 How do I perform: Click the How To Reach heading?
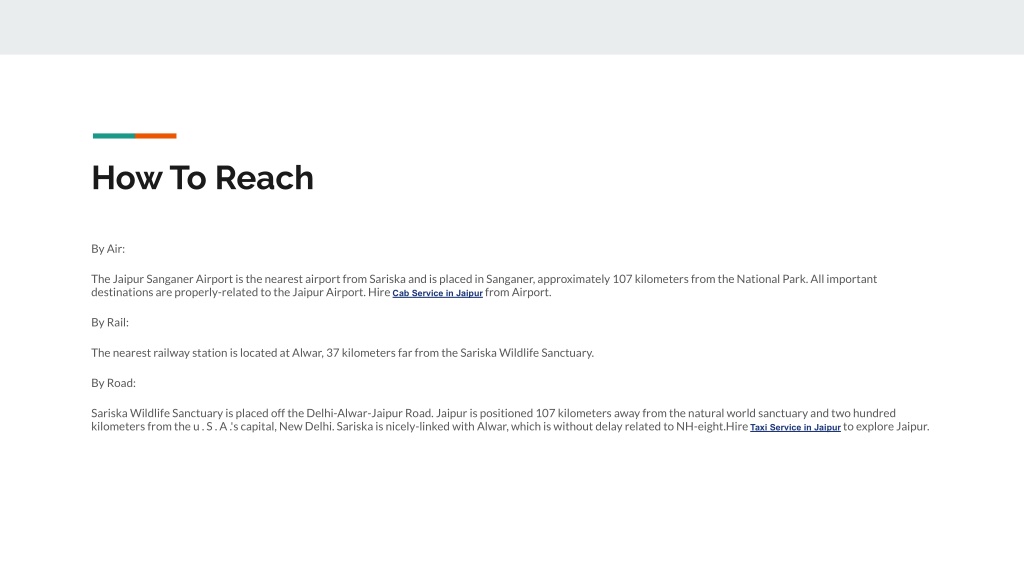202,178
